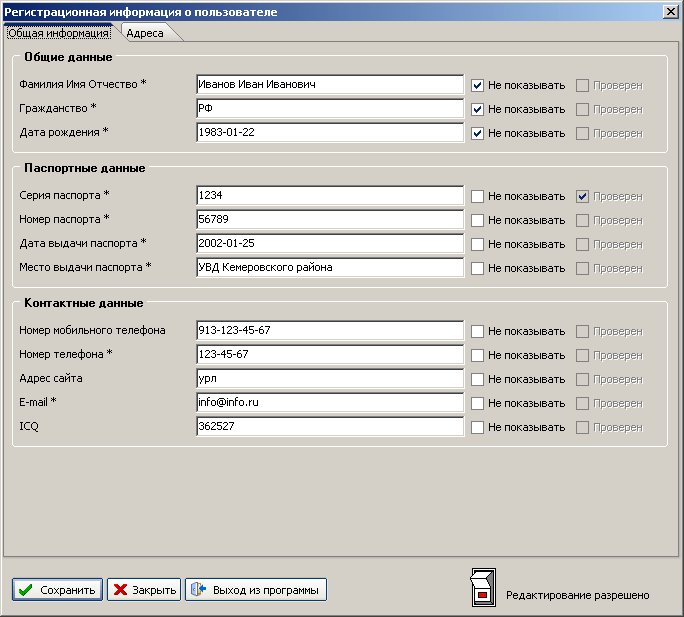The image size is (684, 617).
Task: Check 'Не показывать' for E-mail
Action: point(478,403)
